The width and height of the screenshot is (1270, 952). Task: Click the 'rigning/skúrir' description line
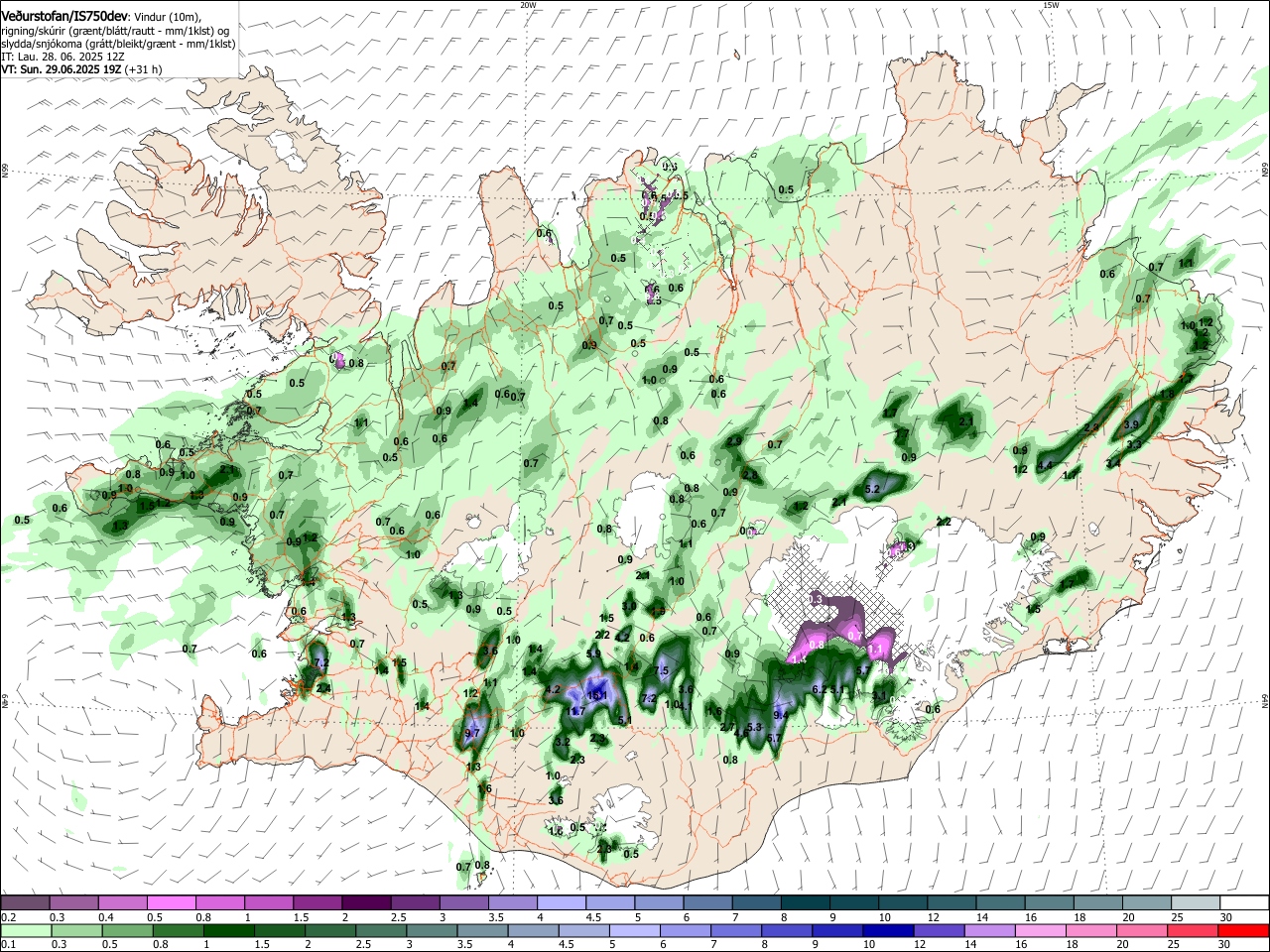115,31
